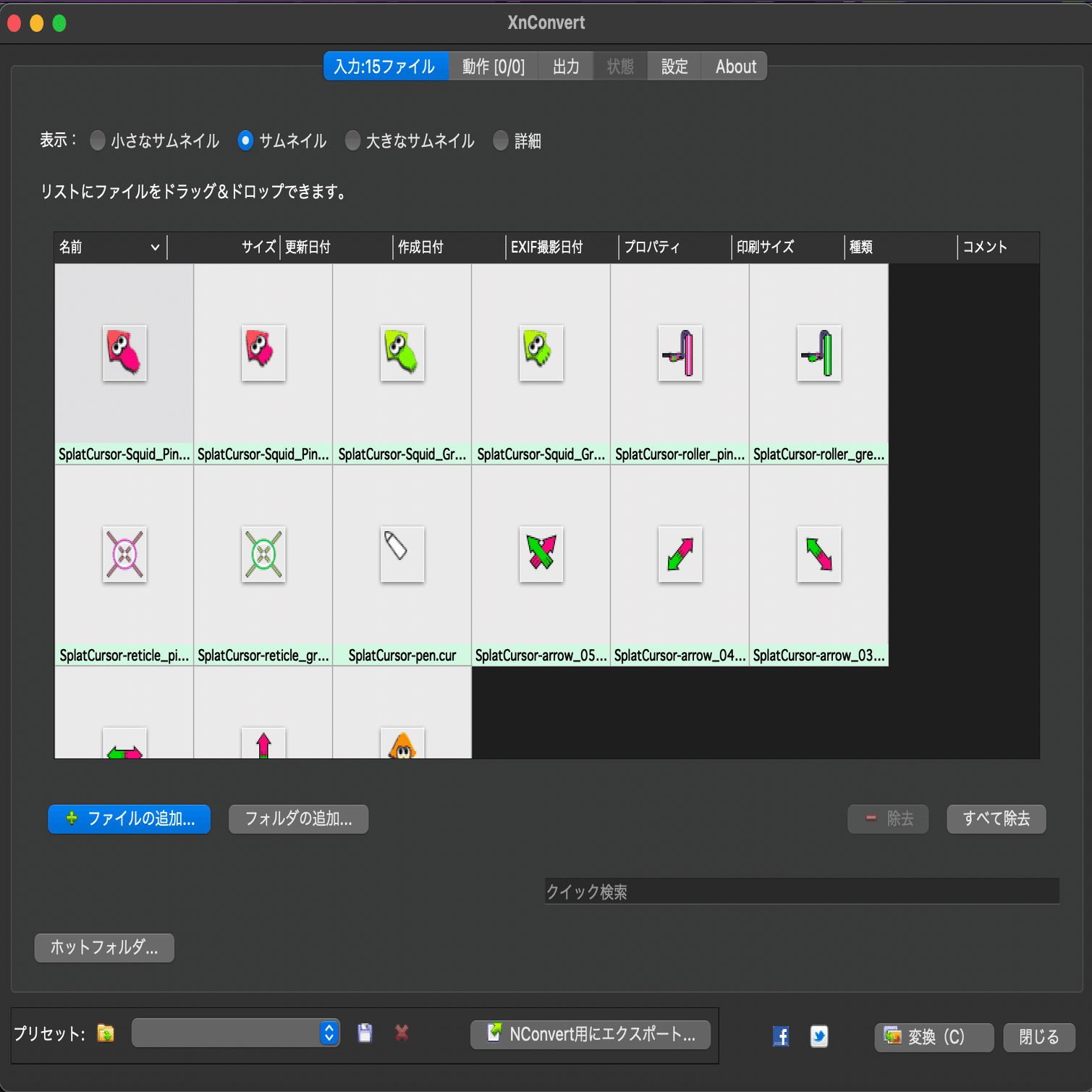Sort by 種類 column header
Screen dimensions: 1092x1092
[x=901, y=247]
